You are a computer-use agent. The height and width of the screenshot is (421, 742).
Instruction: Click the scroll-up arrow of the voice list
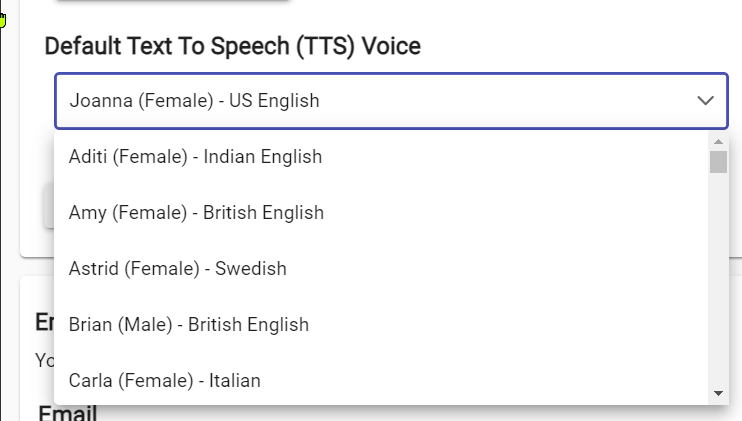718,141
